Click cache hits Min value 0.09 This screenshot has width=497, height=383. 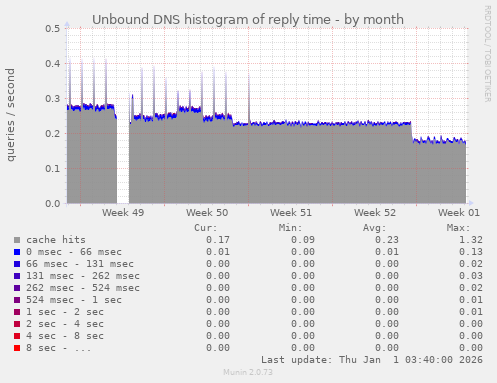[303, 240]
